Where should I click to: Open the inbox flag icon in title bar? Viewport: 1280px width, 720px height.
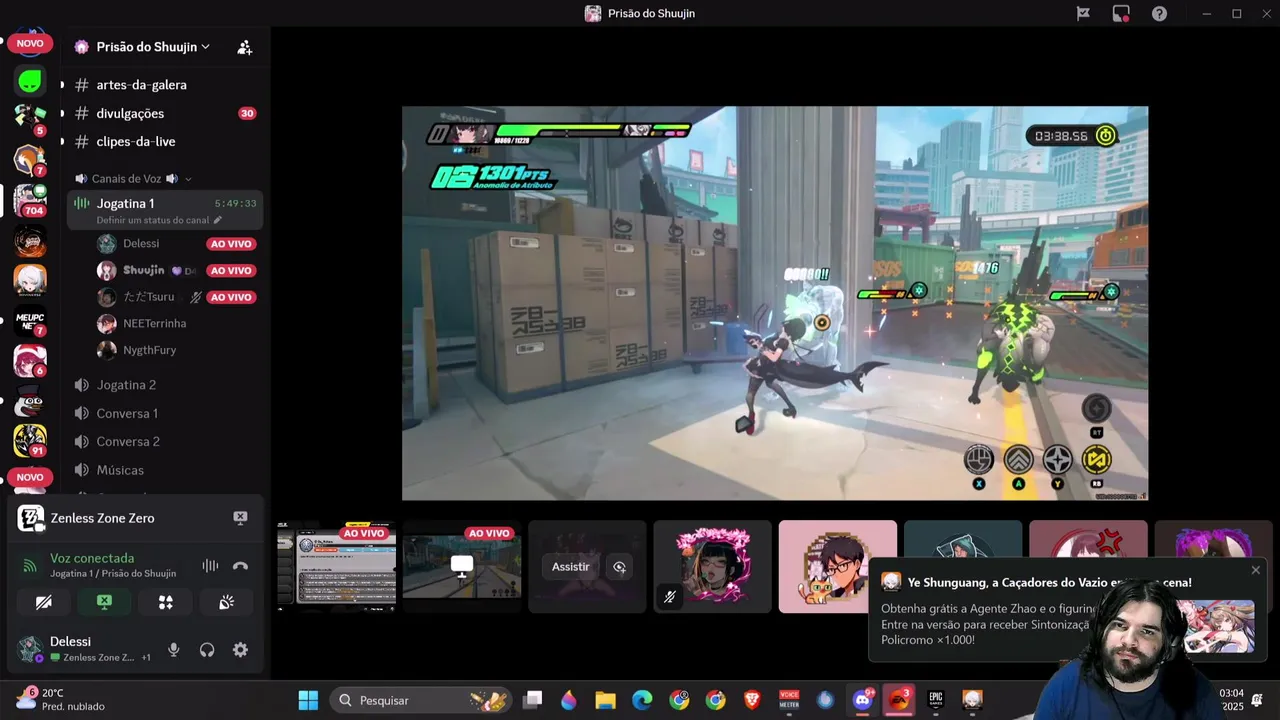(1083, 13)
